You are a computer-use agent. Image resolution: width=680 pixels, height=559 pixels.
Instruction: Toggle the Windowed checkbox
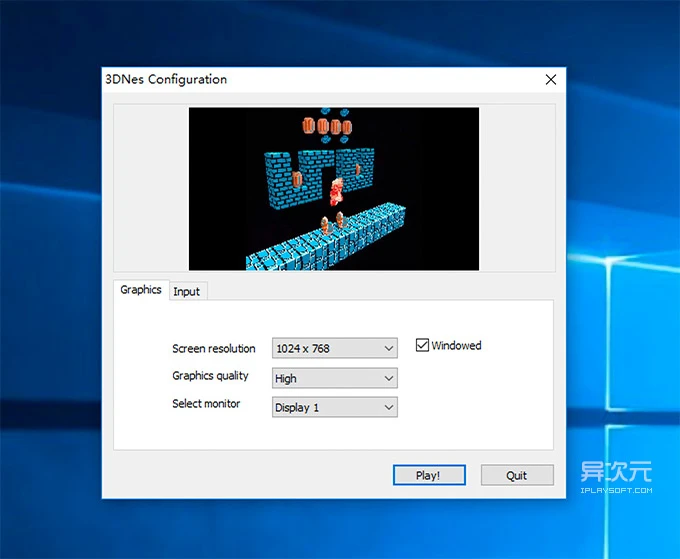[423, 346]
